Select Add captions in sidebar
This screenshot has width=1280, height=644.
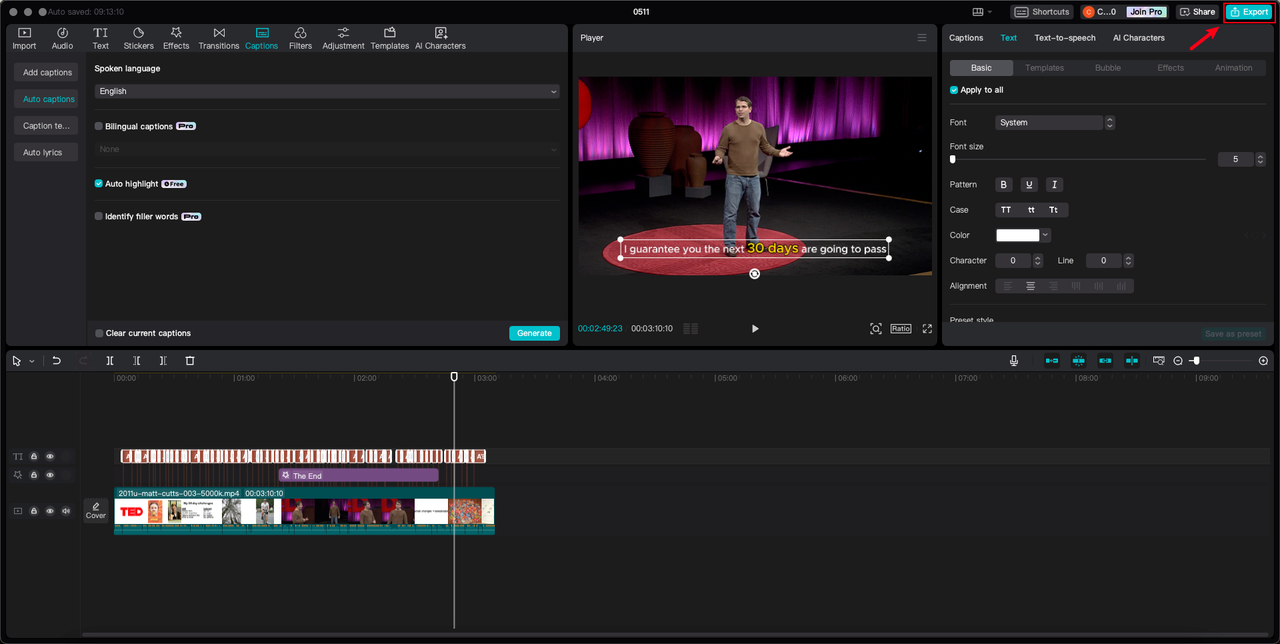(47, 72)
